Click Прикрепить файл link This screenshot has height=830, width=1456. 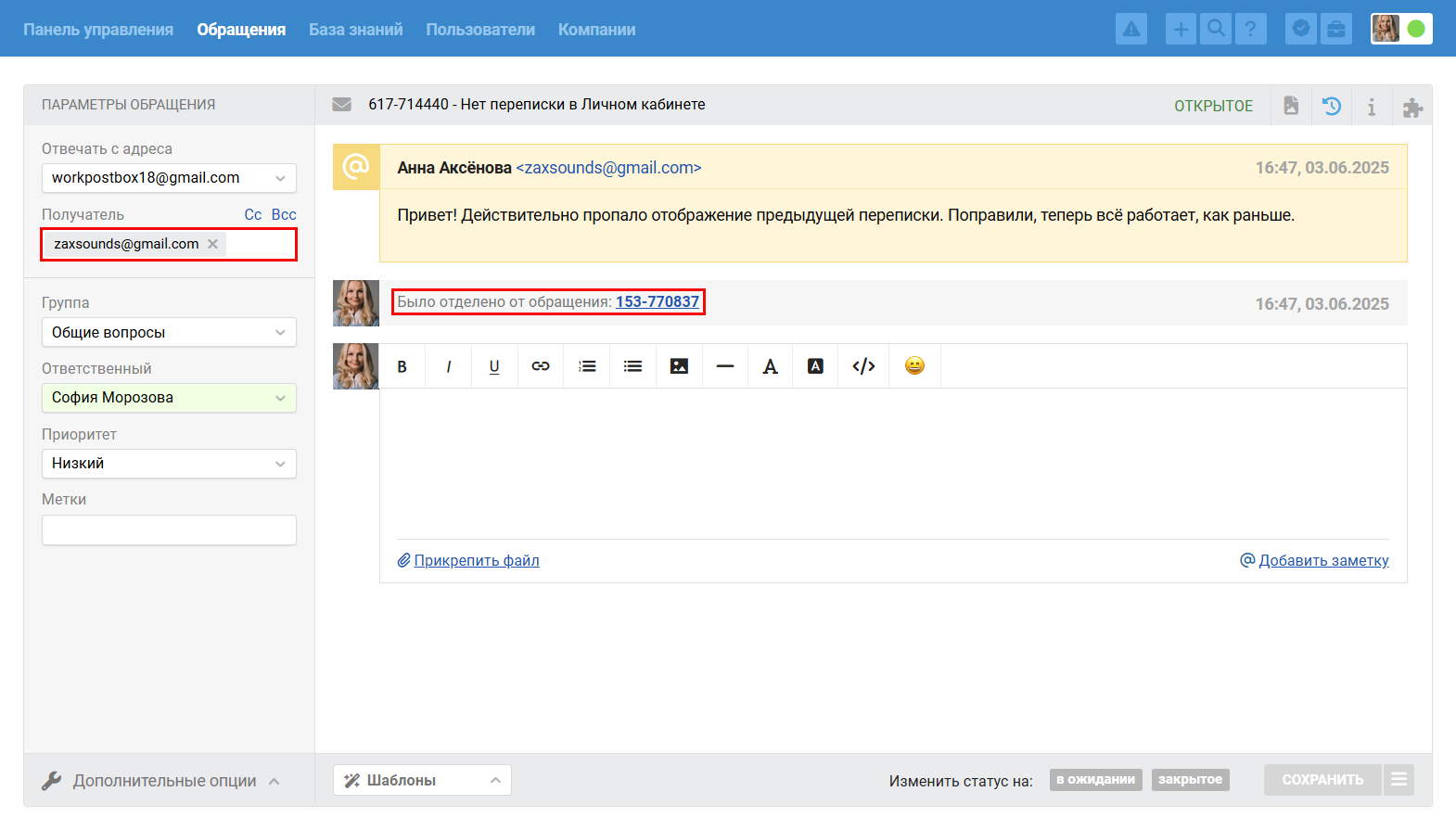(476, 560)
